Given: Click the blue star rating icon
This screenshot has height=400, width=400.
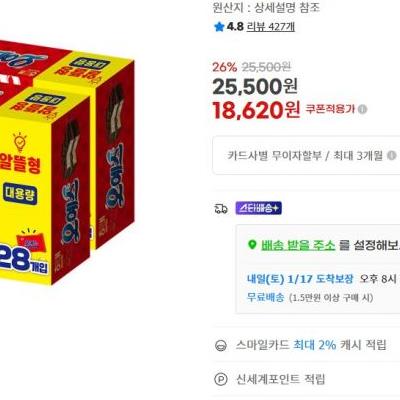Looking at the screenshot, I should [219, 27].
